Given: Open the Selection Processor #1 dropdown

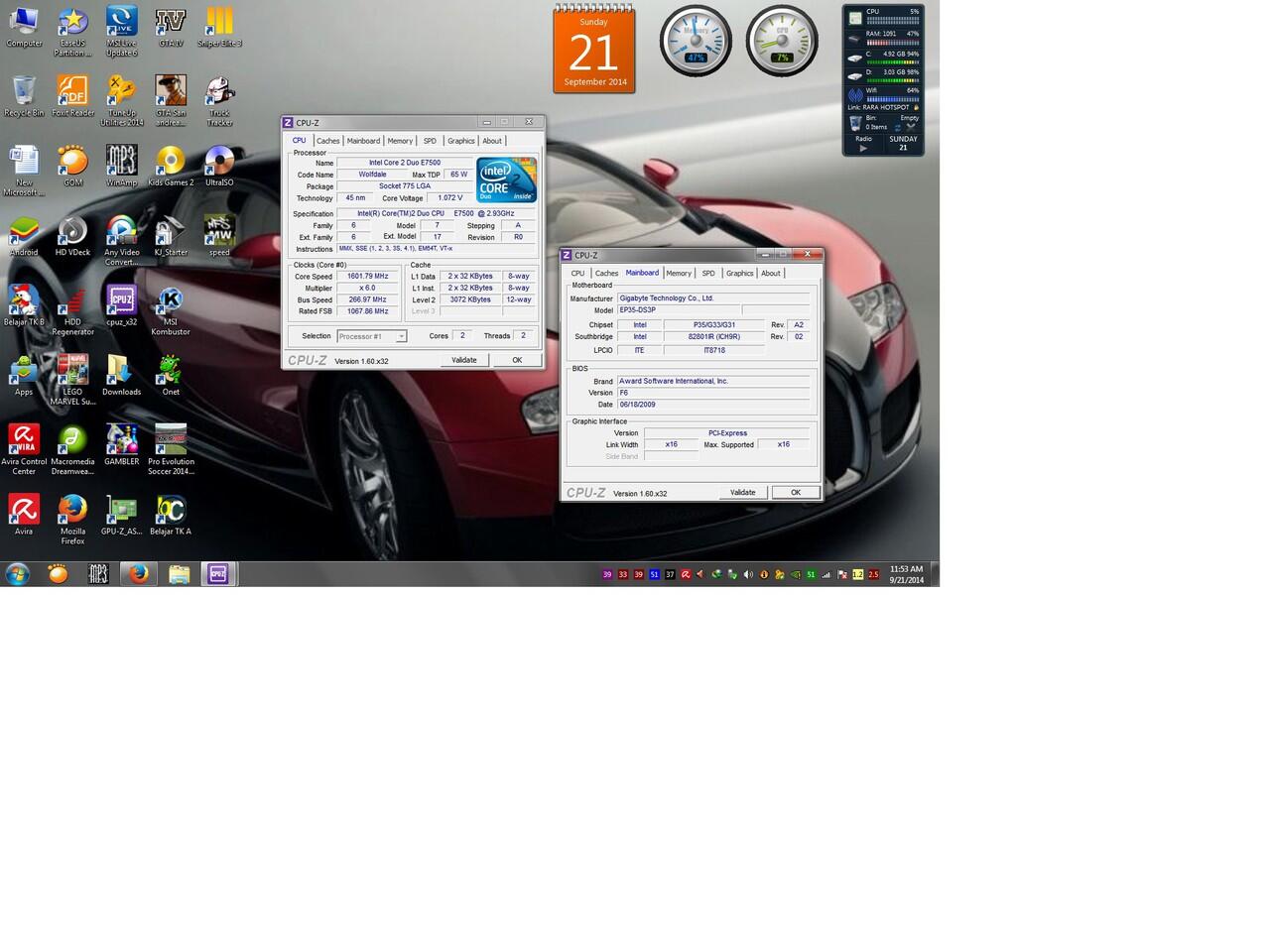Looking at the screenshot, I should coord(371,336).
